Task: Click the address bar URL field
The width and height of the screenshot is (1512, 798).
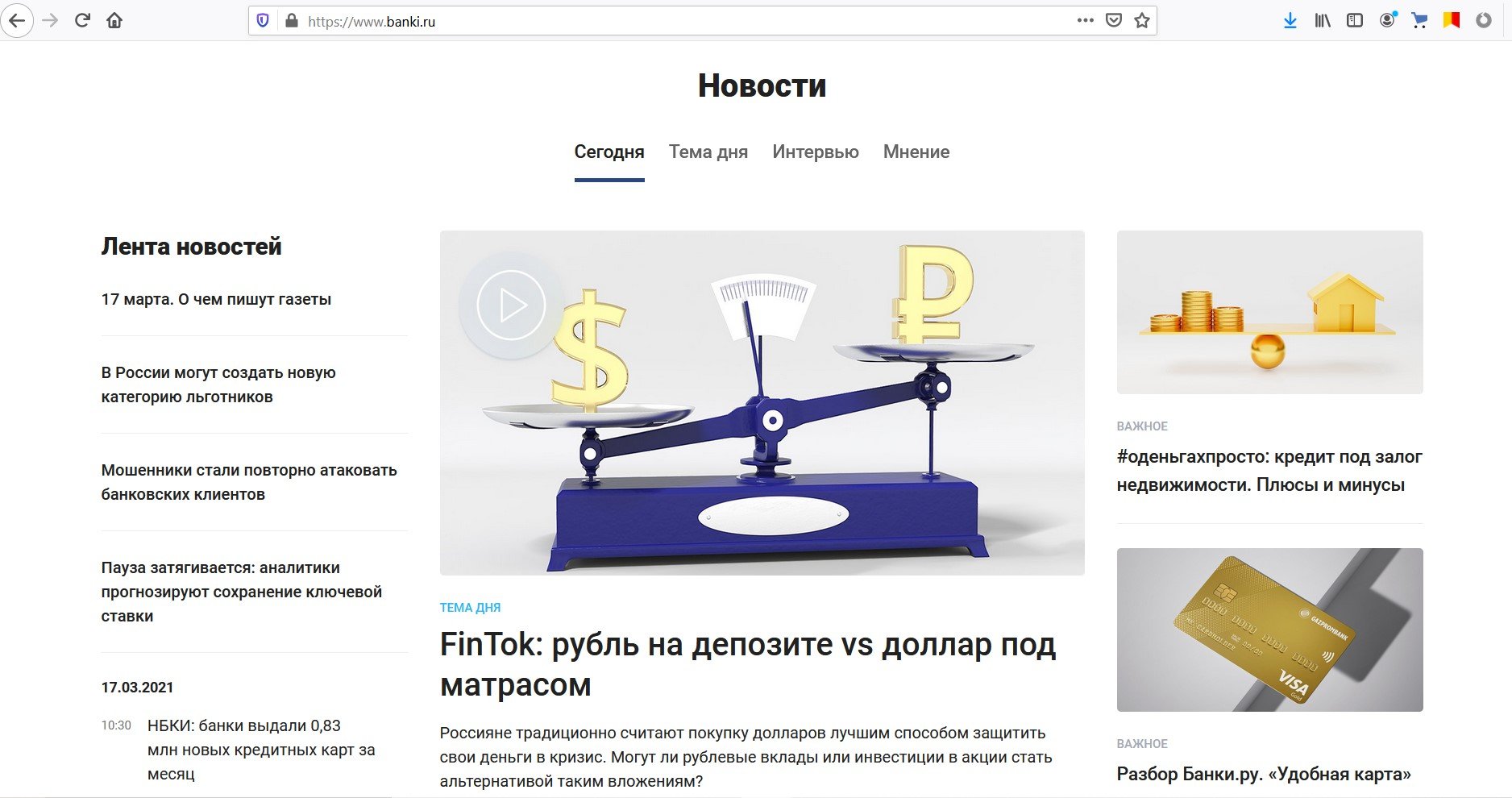Action: (x=685, y=21)
